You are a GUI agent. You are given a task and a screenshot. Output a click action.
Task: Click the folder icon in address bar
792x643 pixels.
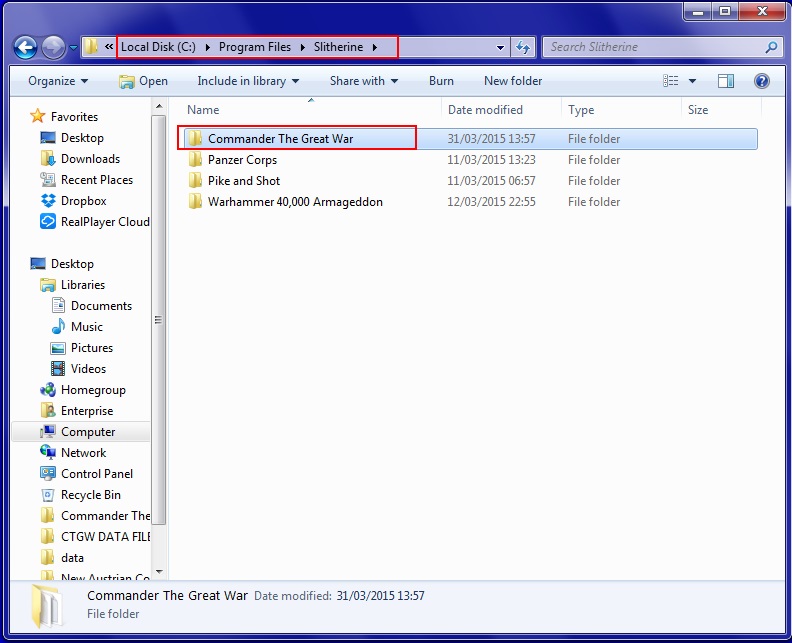click(x=91, y=46)
